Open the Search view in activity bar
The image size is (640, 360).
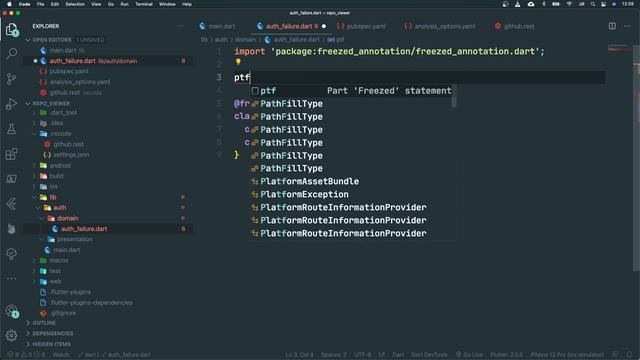tap(11, 53)
